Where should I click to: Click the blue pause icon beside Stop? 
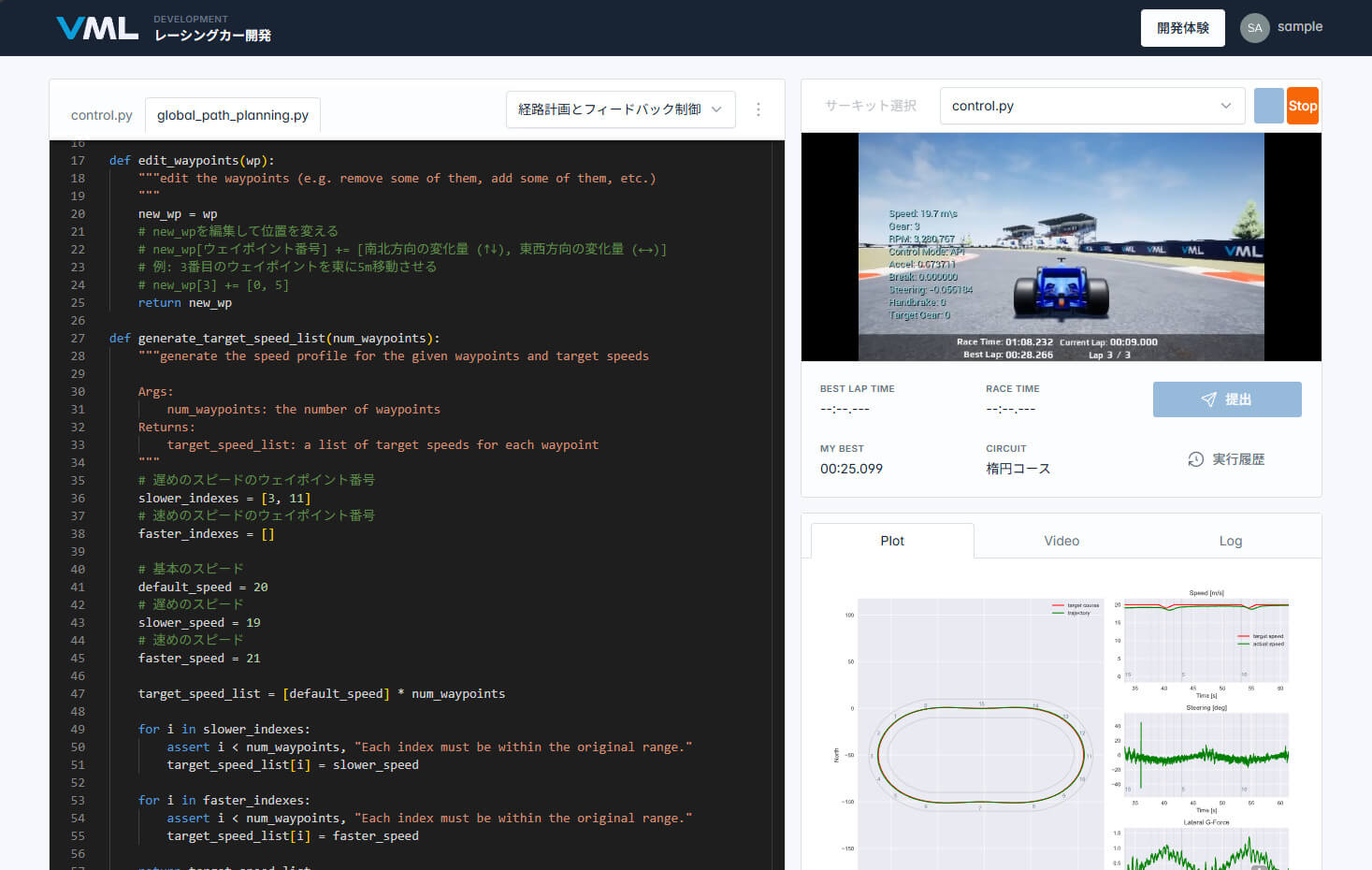click(x=1268, y=106)
